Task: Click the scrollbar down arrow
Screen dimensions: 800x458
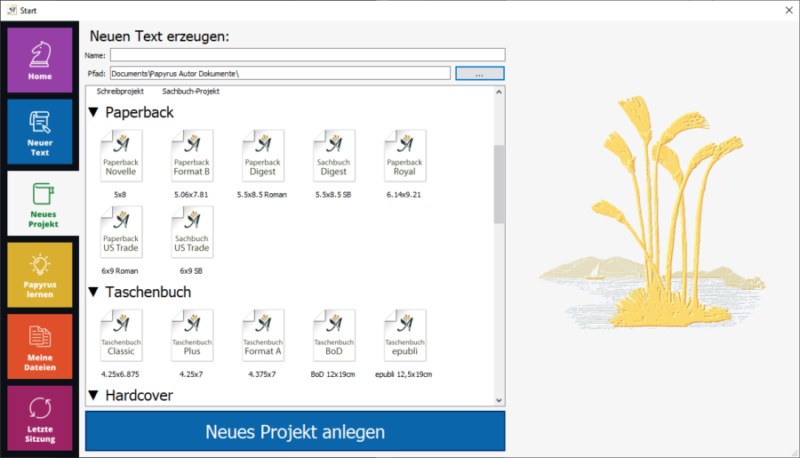Action: pos(499,400)
